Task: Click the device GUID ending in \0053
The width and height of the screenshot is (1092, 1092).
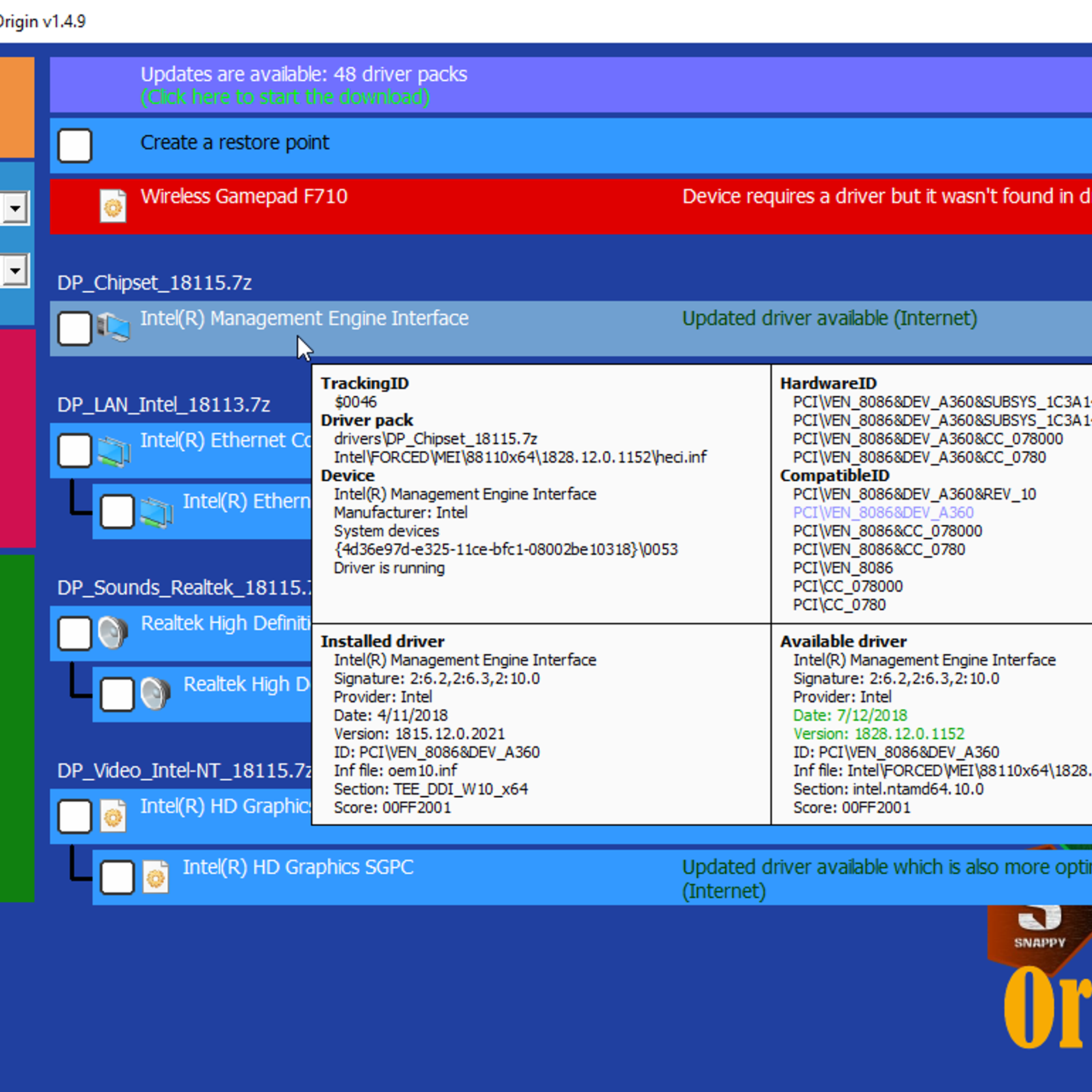Action: click(506, 549)
